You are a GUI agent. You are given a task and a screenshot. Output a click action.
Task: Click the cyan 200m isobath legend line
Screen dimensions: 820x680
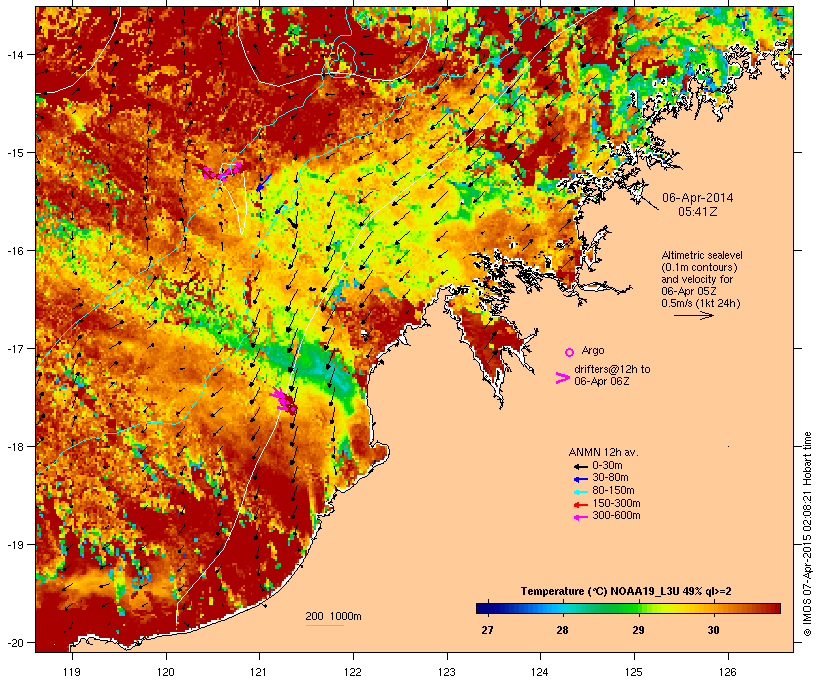324,625
